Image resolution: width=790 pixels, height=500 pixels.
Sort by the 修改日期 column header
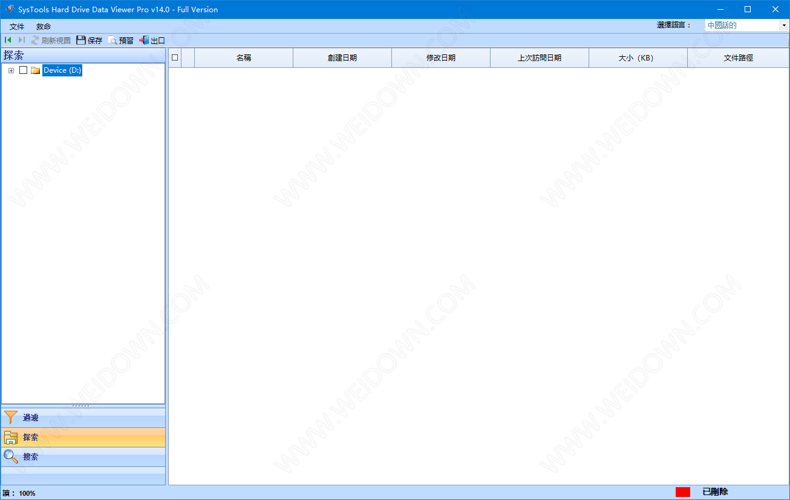tap(441, 57)
